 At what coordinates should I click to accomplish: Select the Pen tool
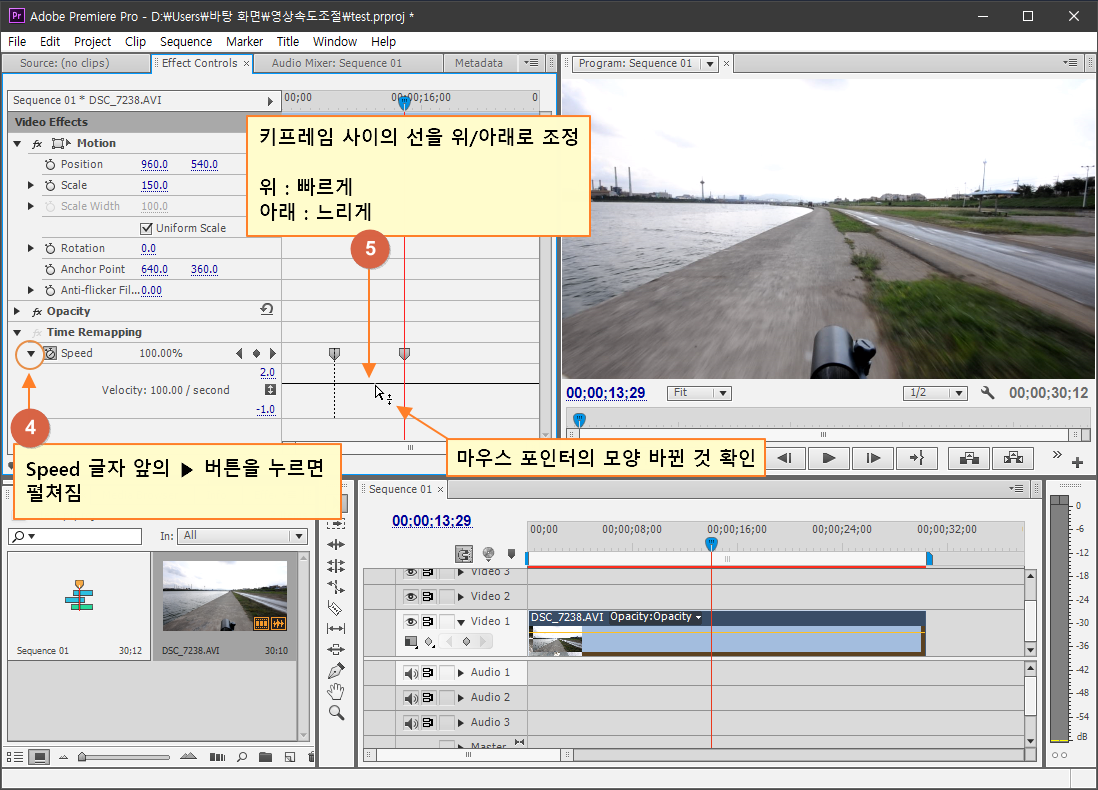336,670
